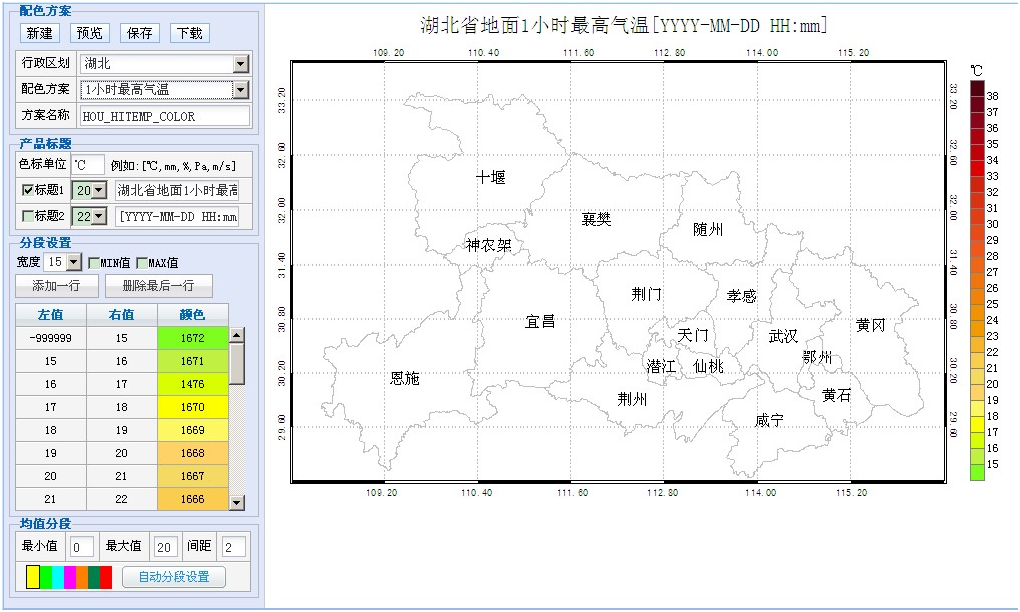Toggle the MIN值 checkbox
1020x612 pixels.
pyautogui.click(x=94, y=263)
